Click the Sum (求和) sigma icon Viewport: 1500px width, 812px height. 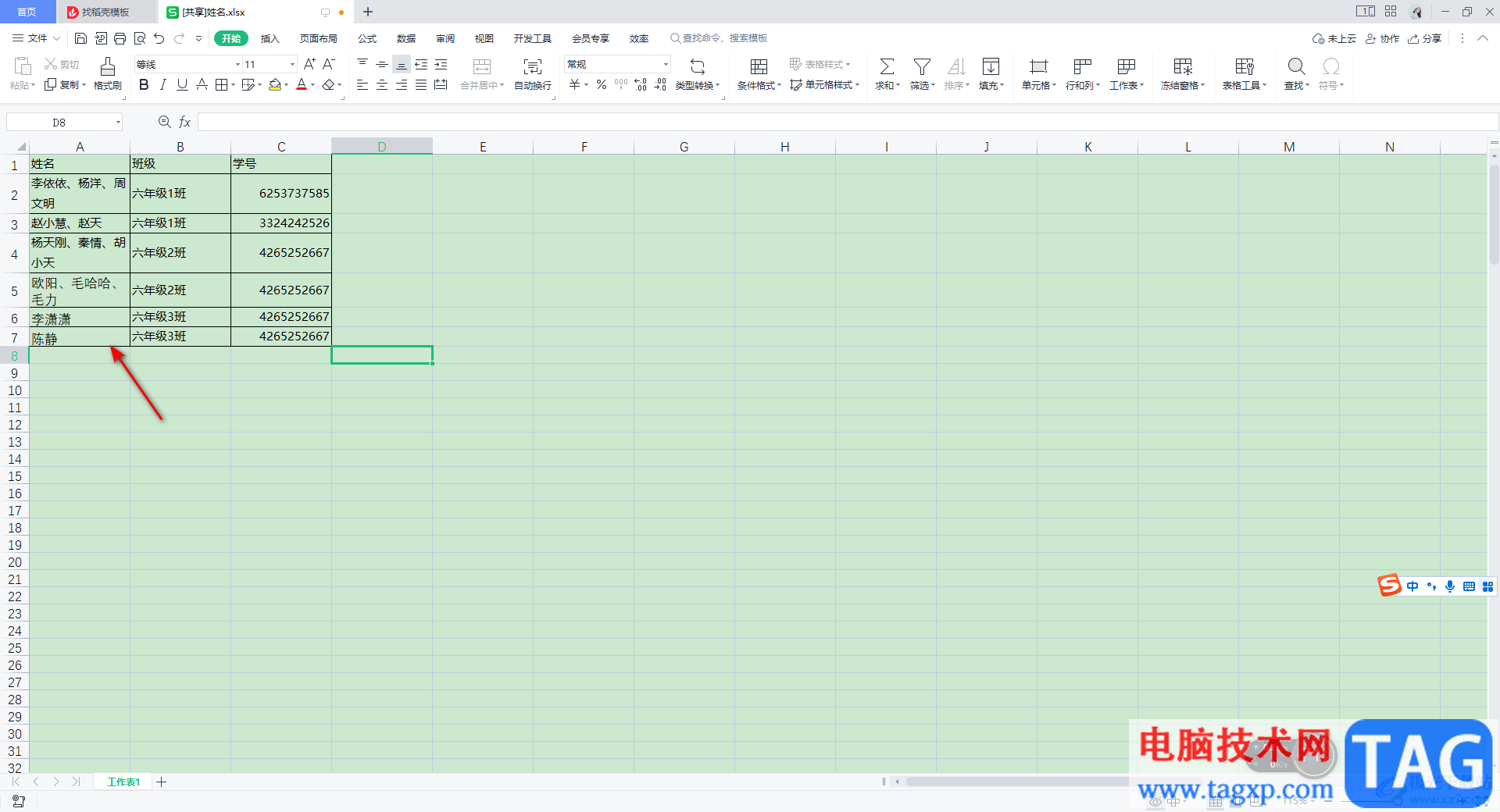click(887, 66)
